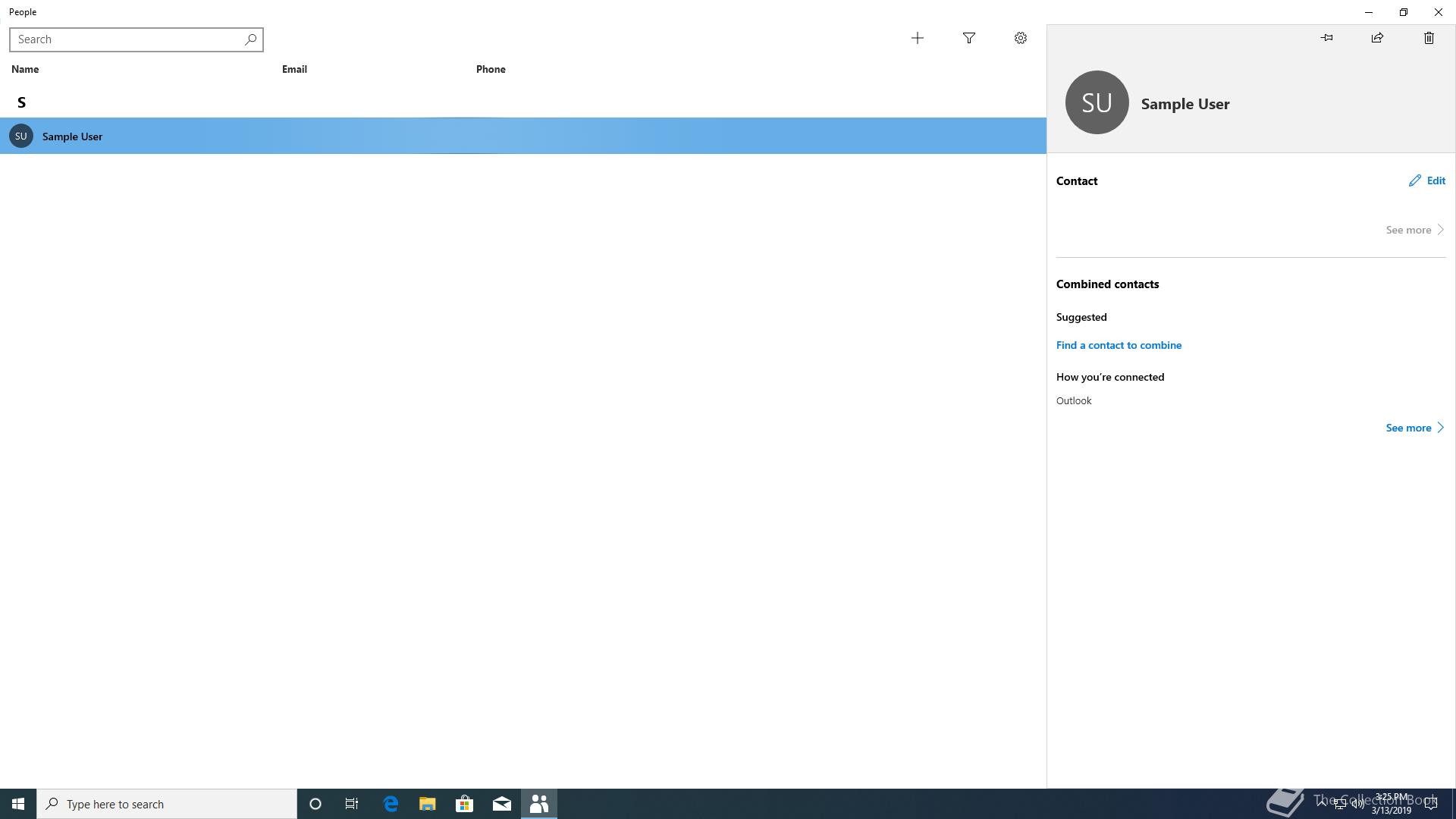
Task: Click the Email column header
Action: pyautogui.click(x=294, y=69)
